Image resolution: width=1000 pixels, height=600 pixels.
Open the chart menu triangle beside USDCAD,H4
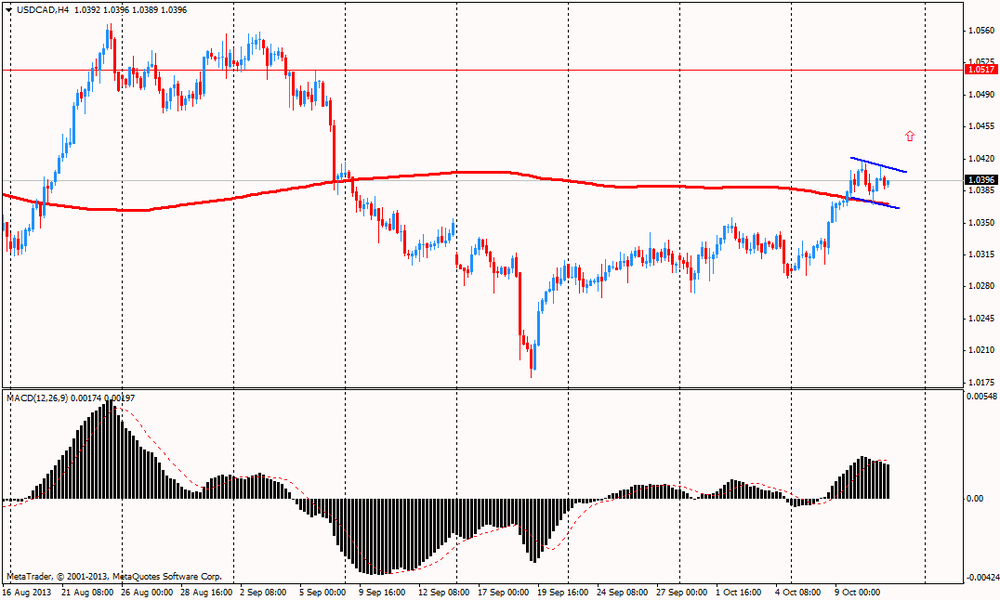[x=8, y=10]
